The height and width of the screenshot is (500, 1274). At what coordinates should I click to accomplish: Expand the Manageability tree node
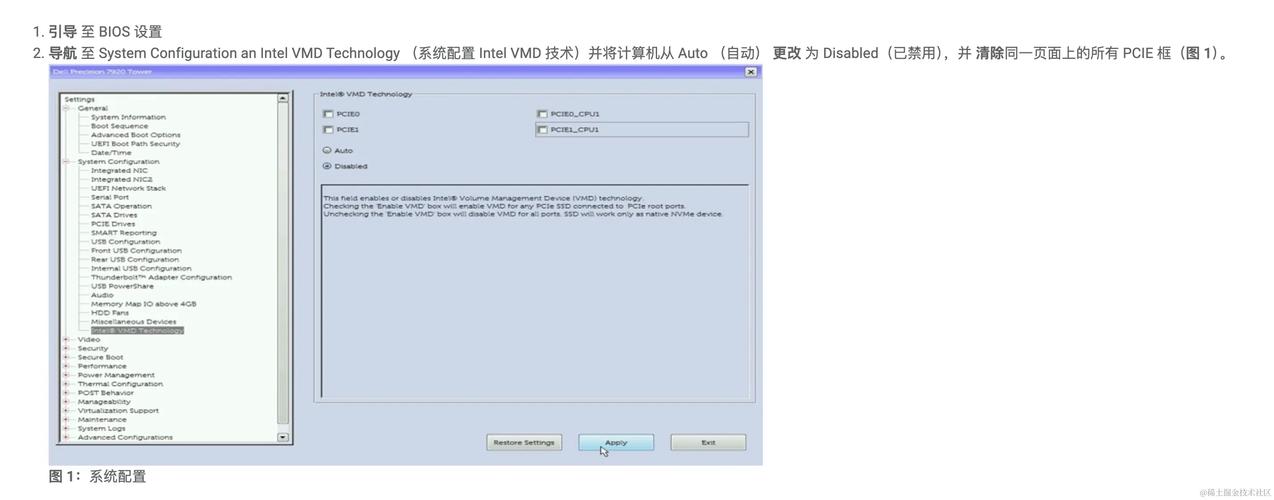pyautogui.click(x=67, y=402)
